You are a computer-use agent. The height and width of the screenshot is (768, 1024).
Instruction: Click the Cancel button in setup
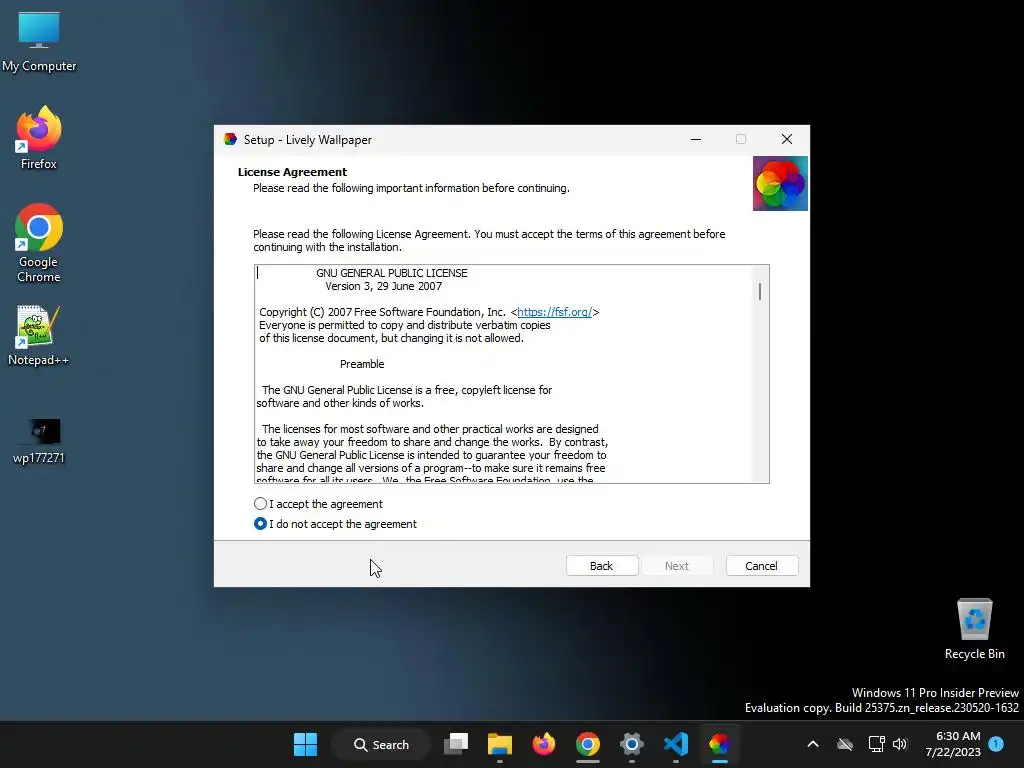point(761,566)
